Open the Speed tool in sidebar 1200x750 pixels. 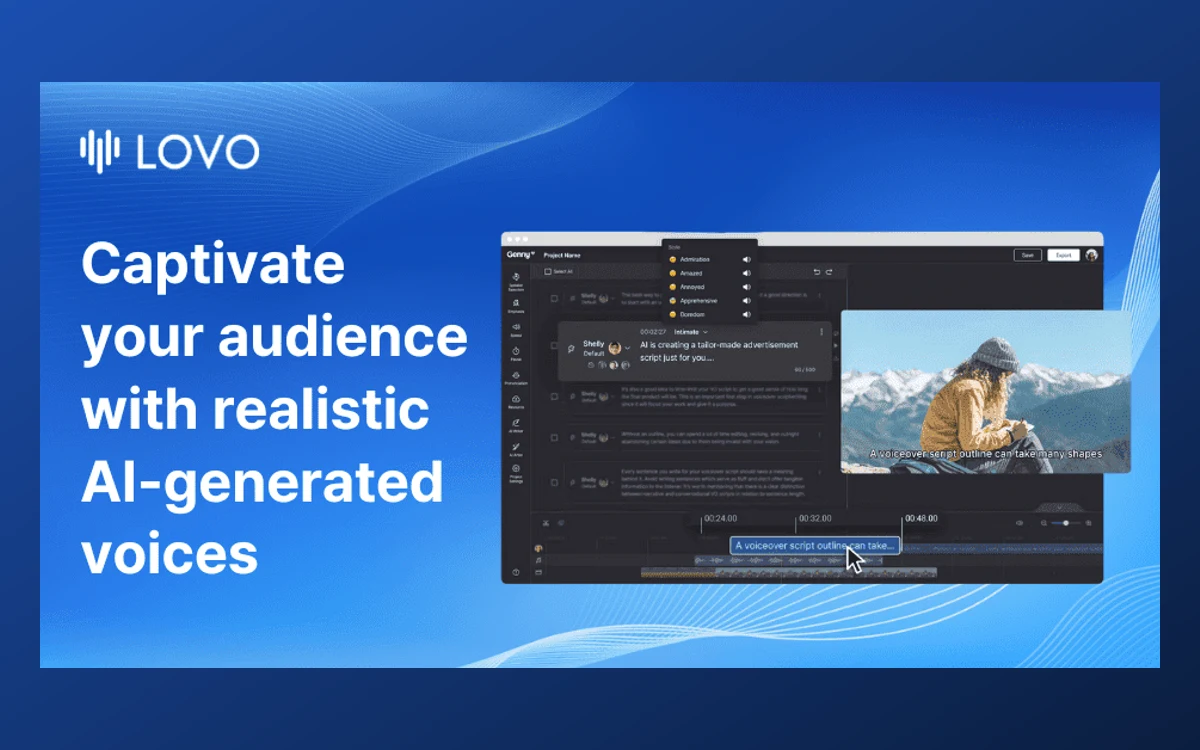point(516,329)
